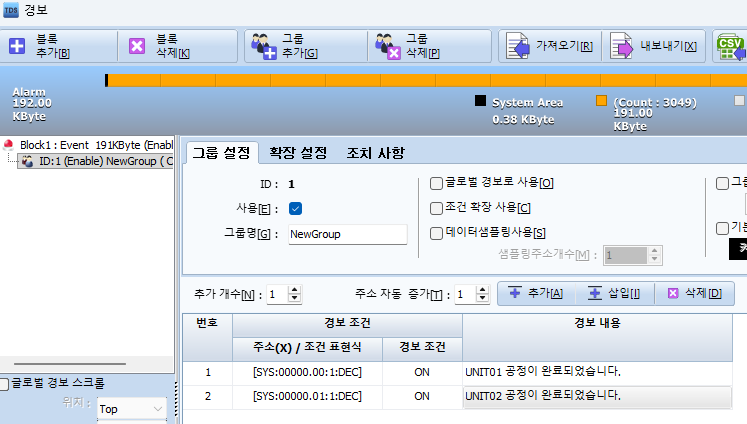Click the Block Delete (블록 삭제) icon
This screenshot has width=747, height=424.
point(137,46)
